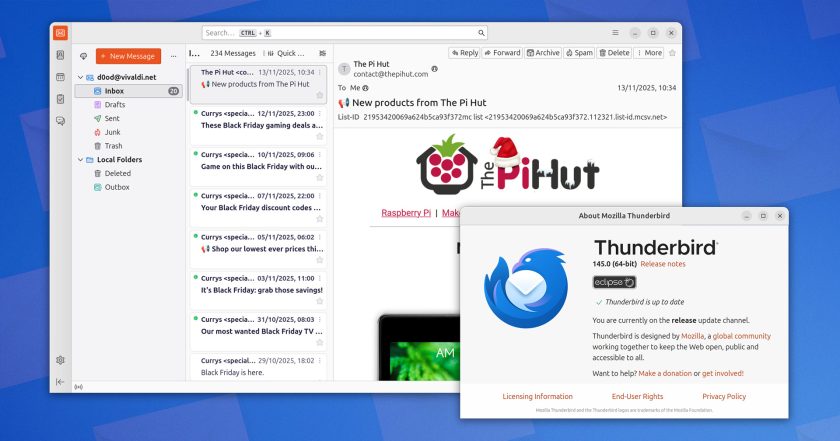Click the Get Messages icon beside New Message
Screen dimensions: 840x441
(x=84, y=56)
